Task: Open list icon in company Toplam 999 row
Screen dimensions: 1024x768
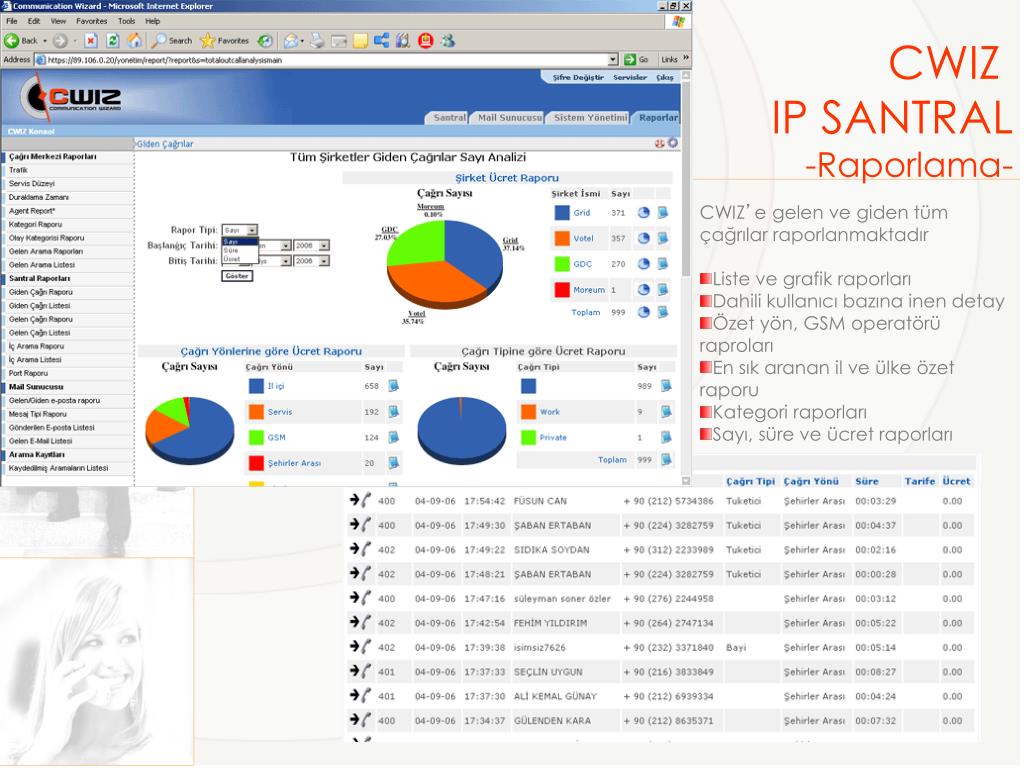Action: (663, 312)
